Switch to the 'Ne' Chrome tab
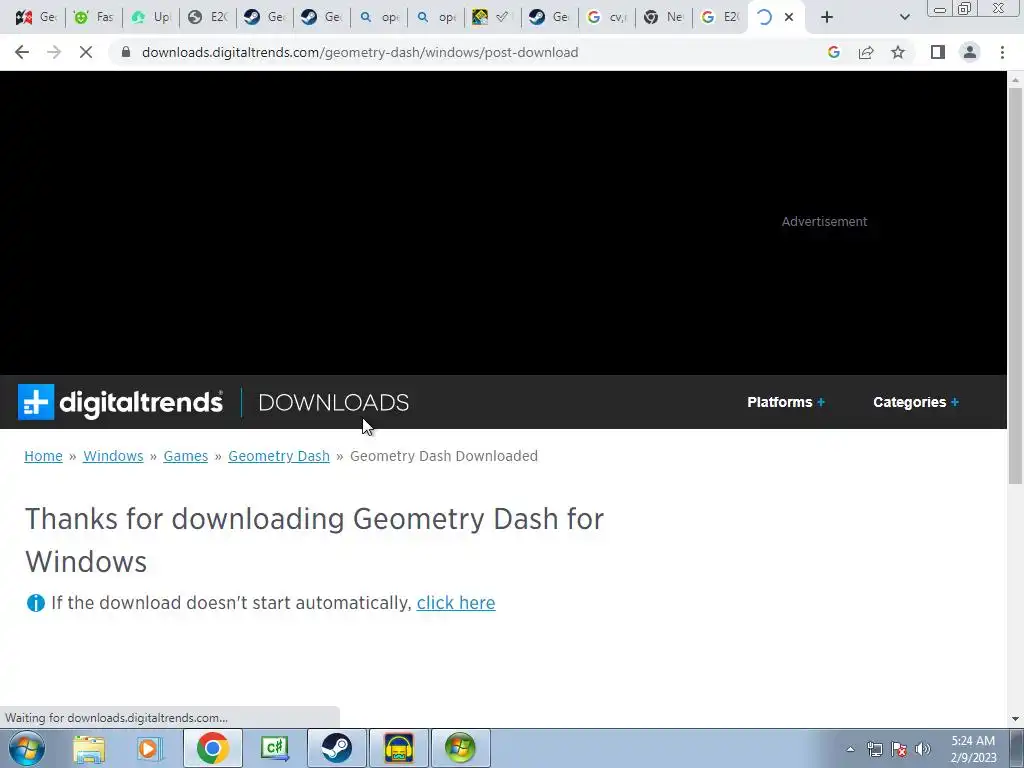 tap(664, 17)
